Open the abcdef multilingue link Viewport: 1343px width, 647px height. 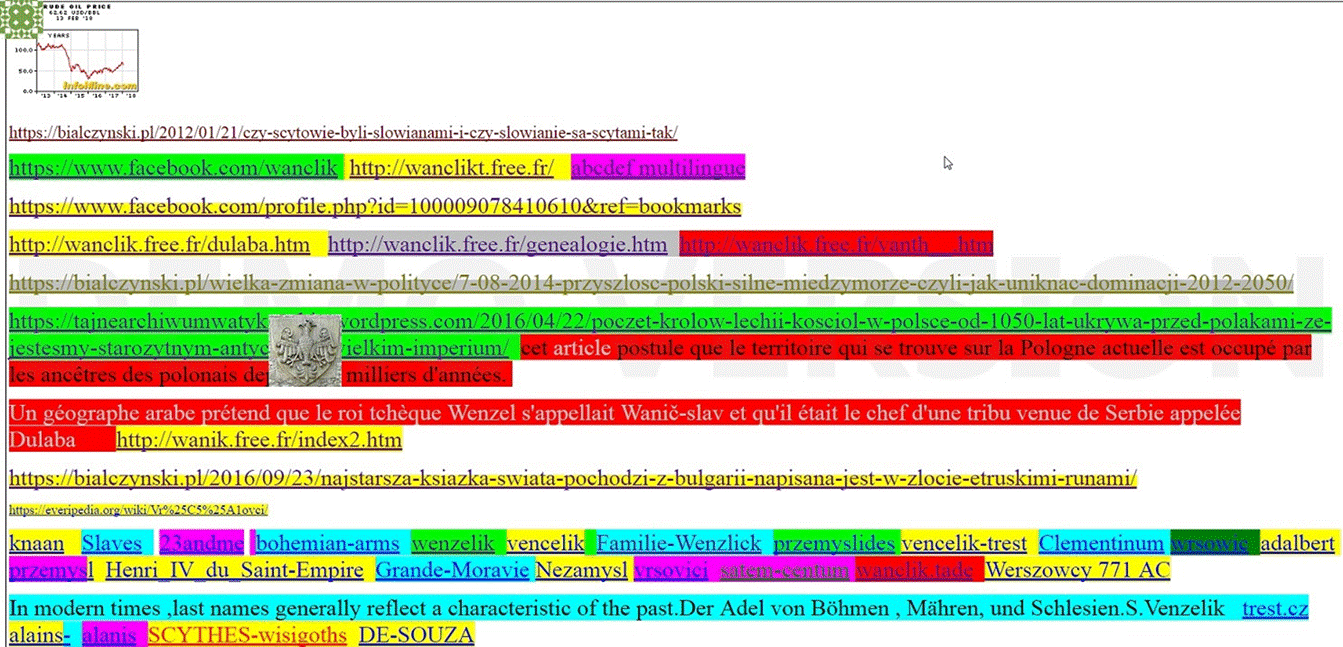(658, 168)
